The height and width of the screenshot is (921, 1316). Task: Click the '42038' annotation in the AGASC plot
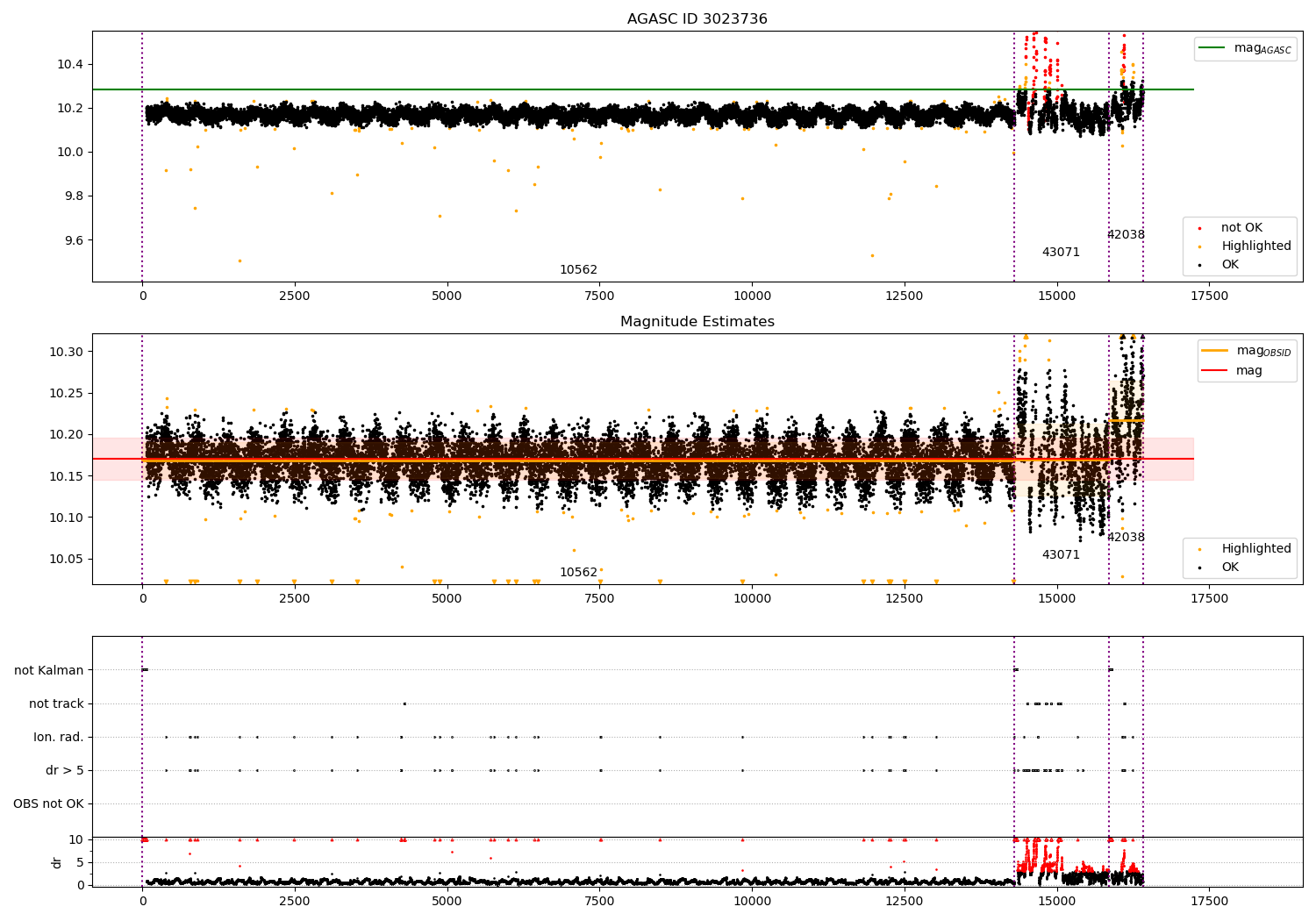coord(1126,234)
